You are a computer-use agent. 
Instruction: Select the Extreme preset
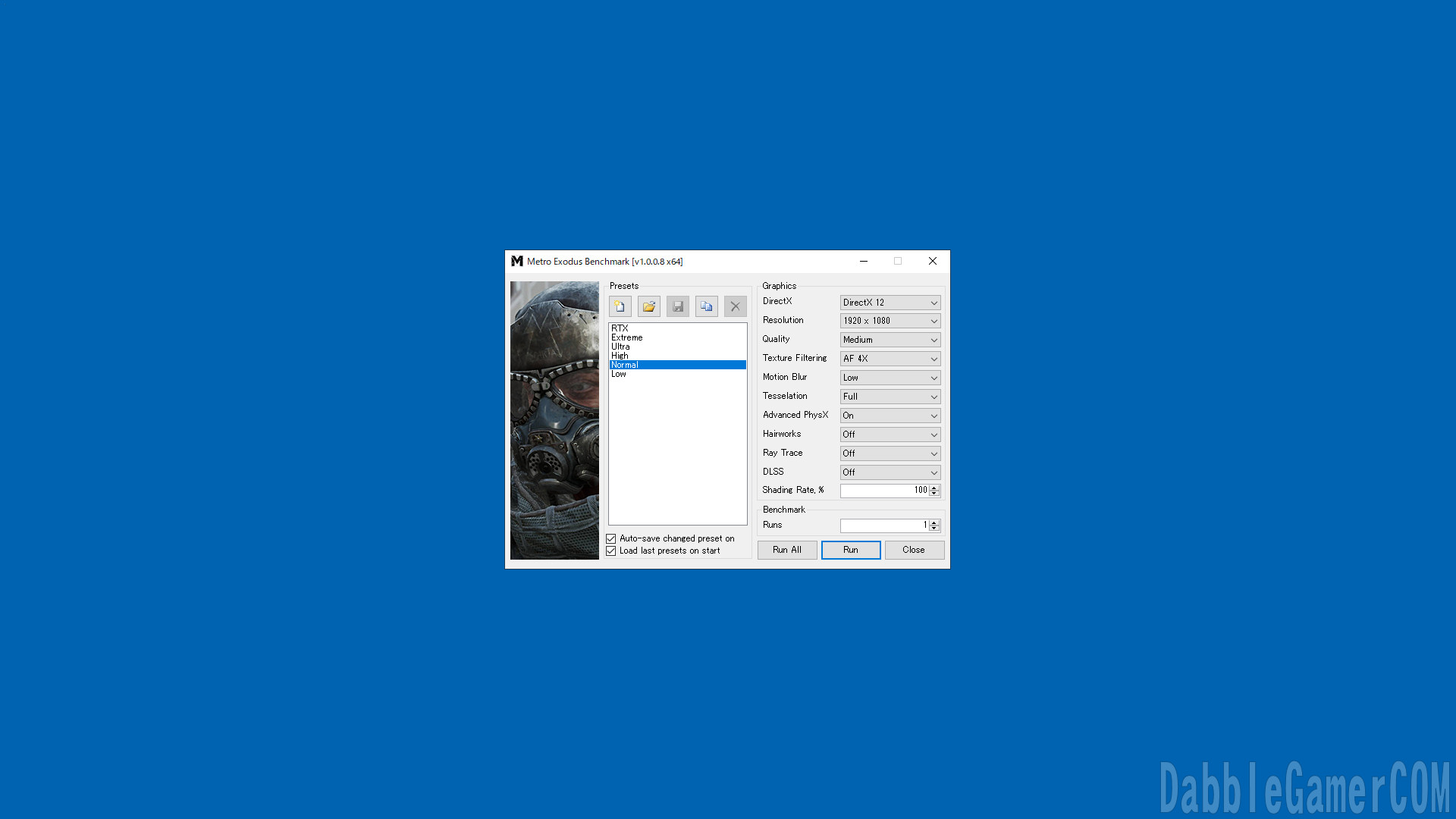(627, 337)
